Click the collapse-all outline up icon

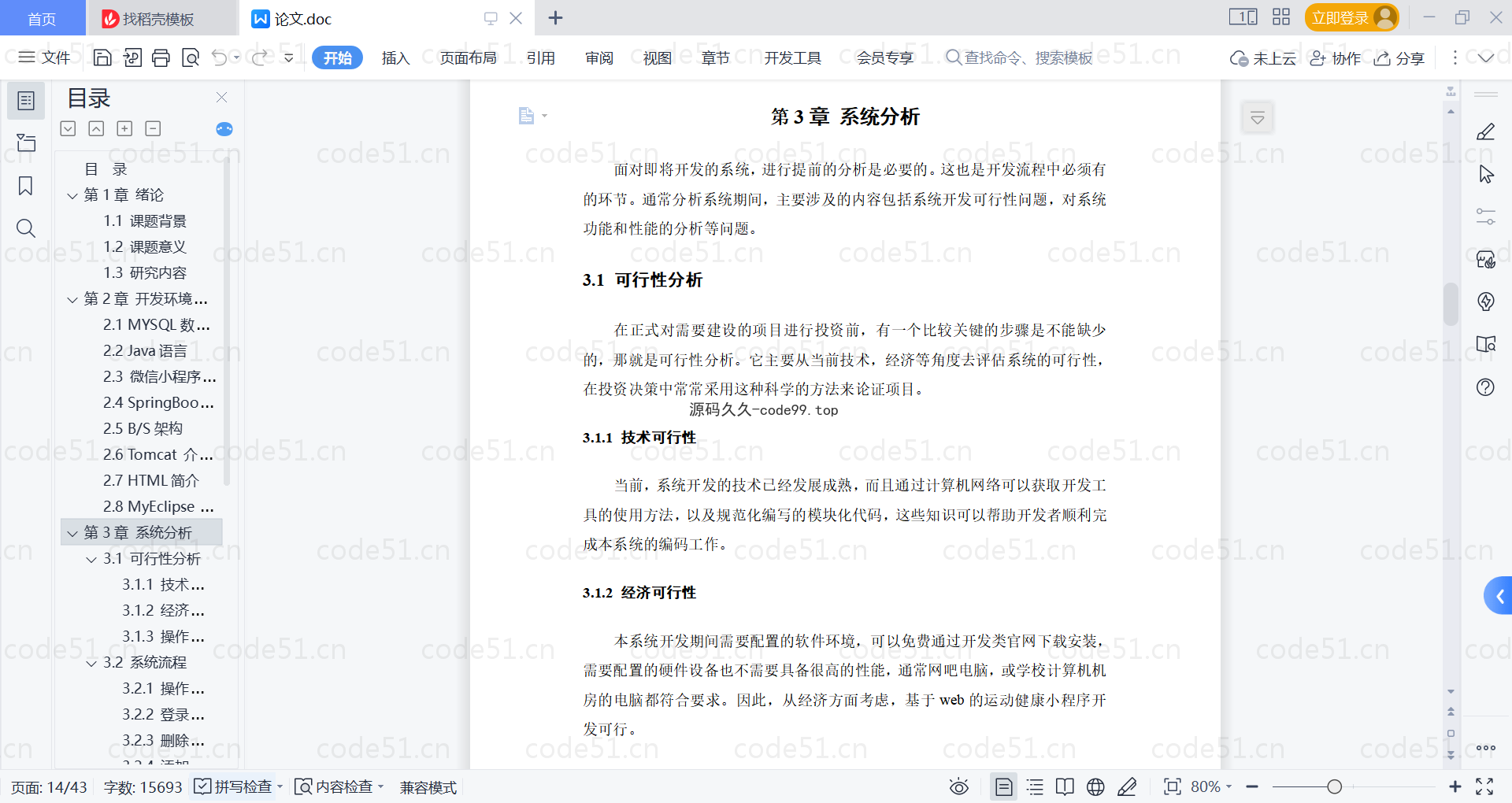coord(96,128)
